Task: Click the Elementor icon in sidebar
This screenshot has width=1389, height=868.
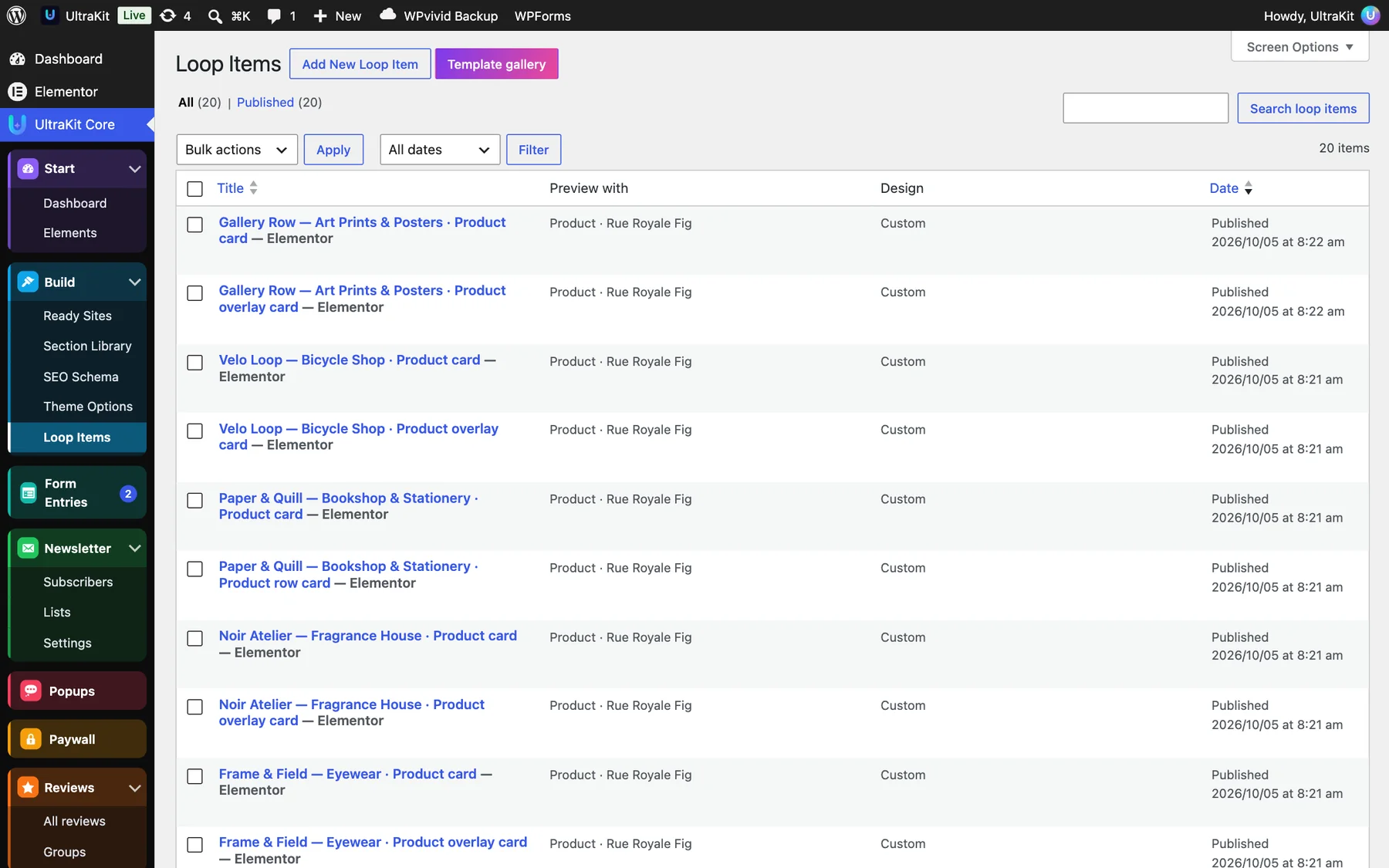Action: 17,92
